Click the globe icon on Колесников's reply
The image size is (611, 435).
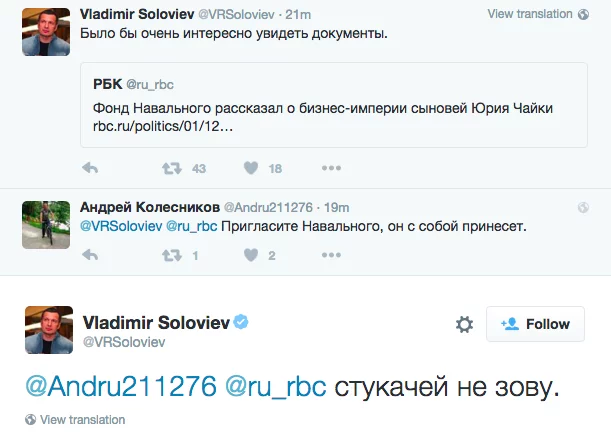point(583,207)
